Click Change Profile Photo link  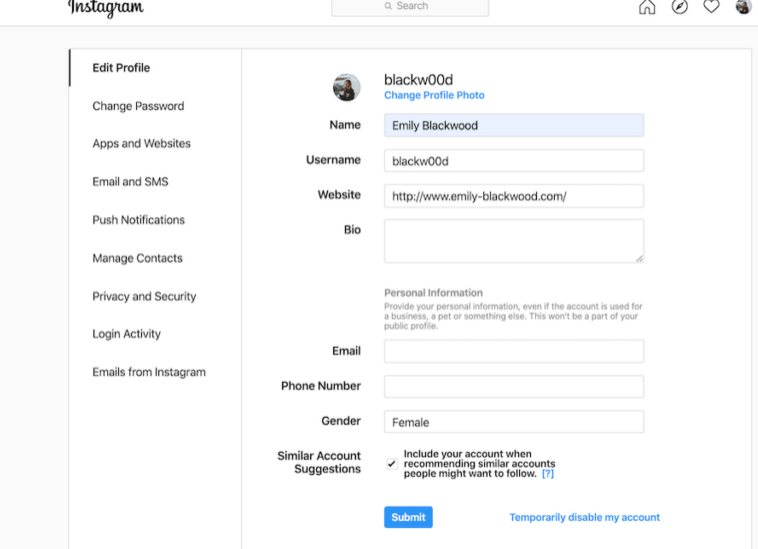(434, 95)
